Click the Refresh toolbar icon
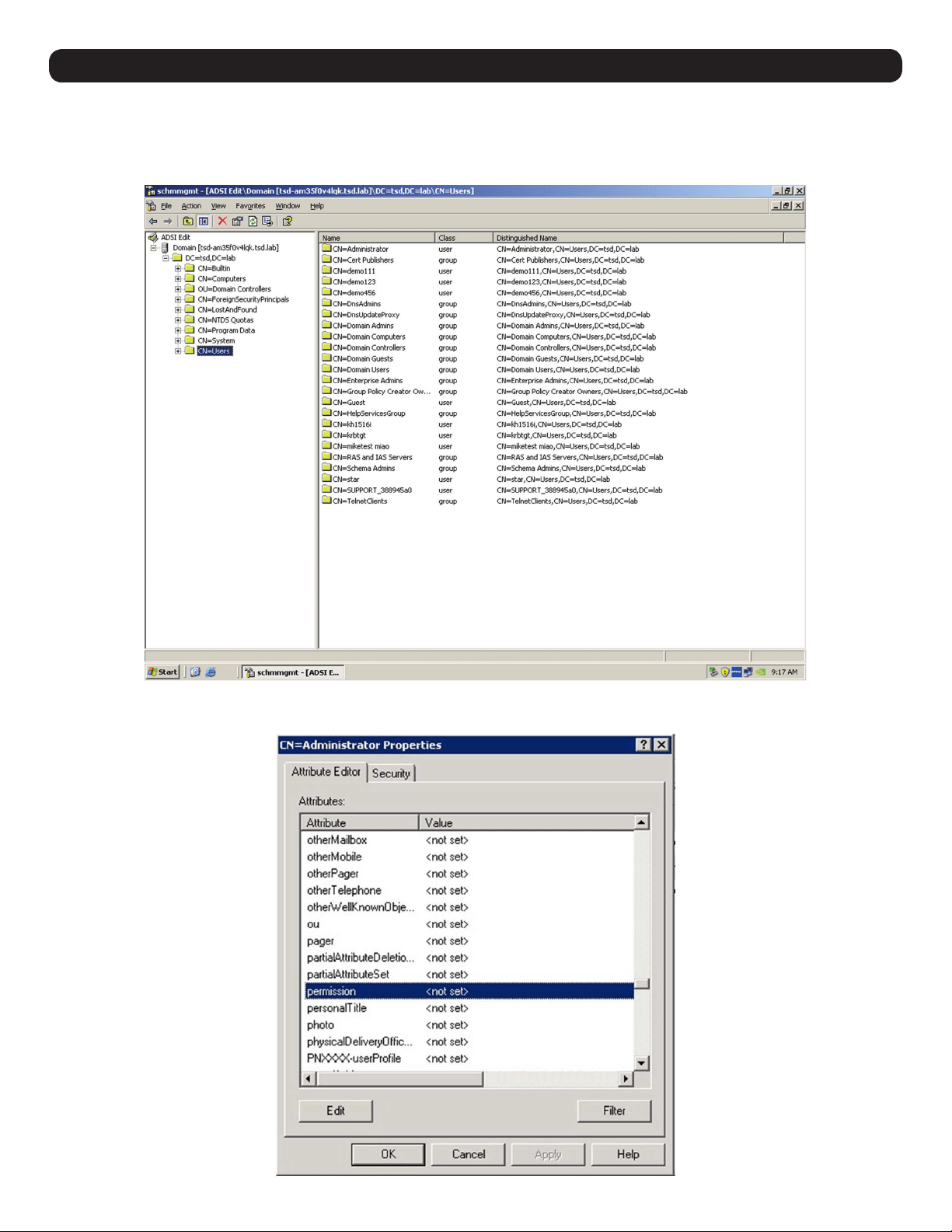952x1232 pixels. 253,222
